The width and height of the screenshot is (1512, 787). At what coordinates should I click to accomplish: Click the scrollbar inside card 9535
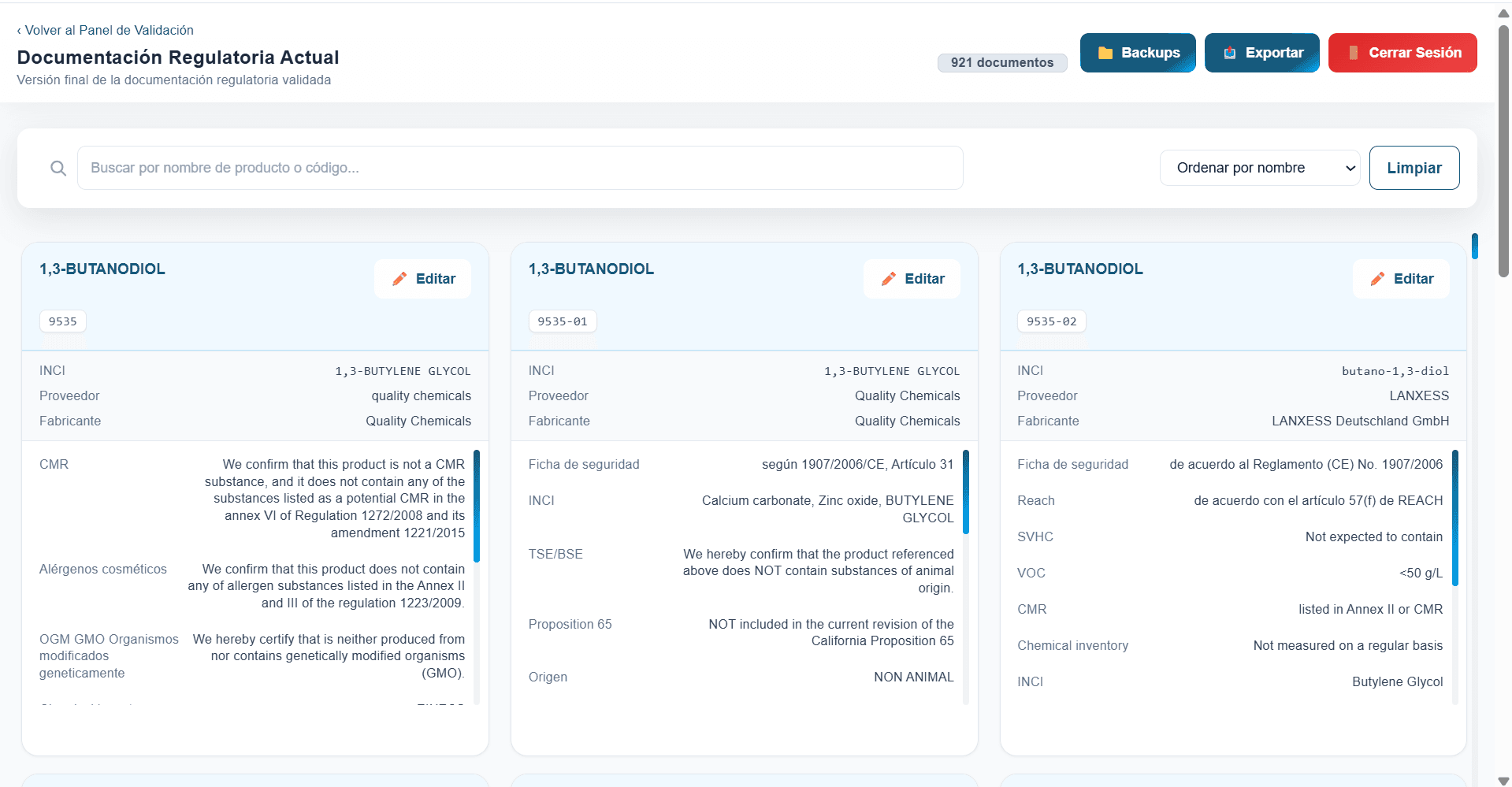tap(477, 505)
